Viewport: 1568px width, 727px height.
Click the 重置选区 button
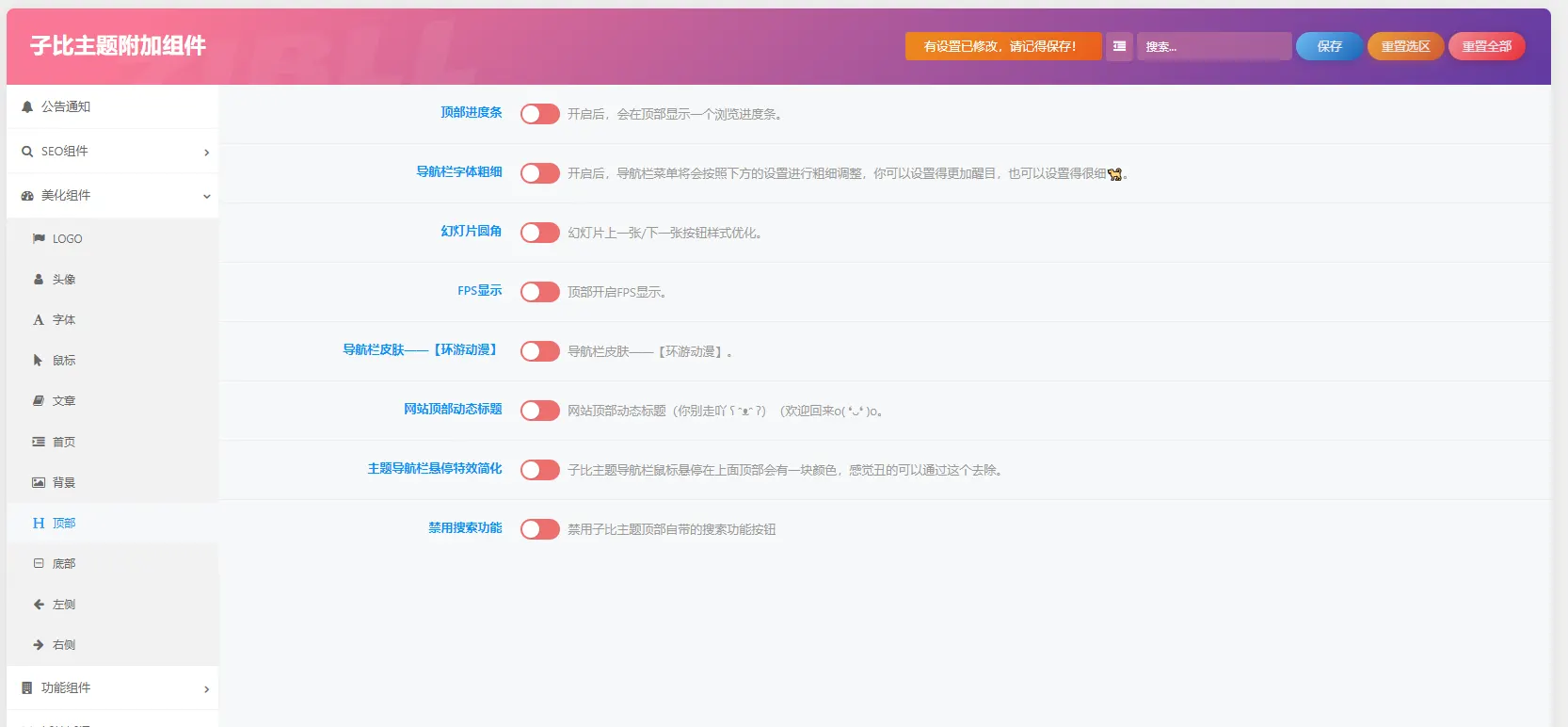tap(1405, 46)
